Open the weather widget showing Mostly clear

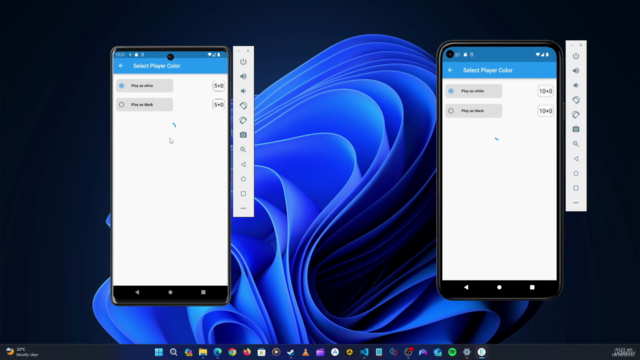(22, 352)
